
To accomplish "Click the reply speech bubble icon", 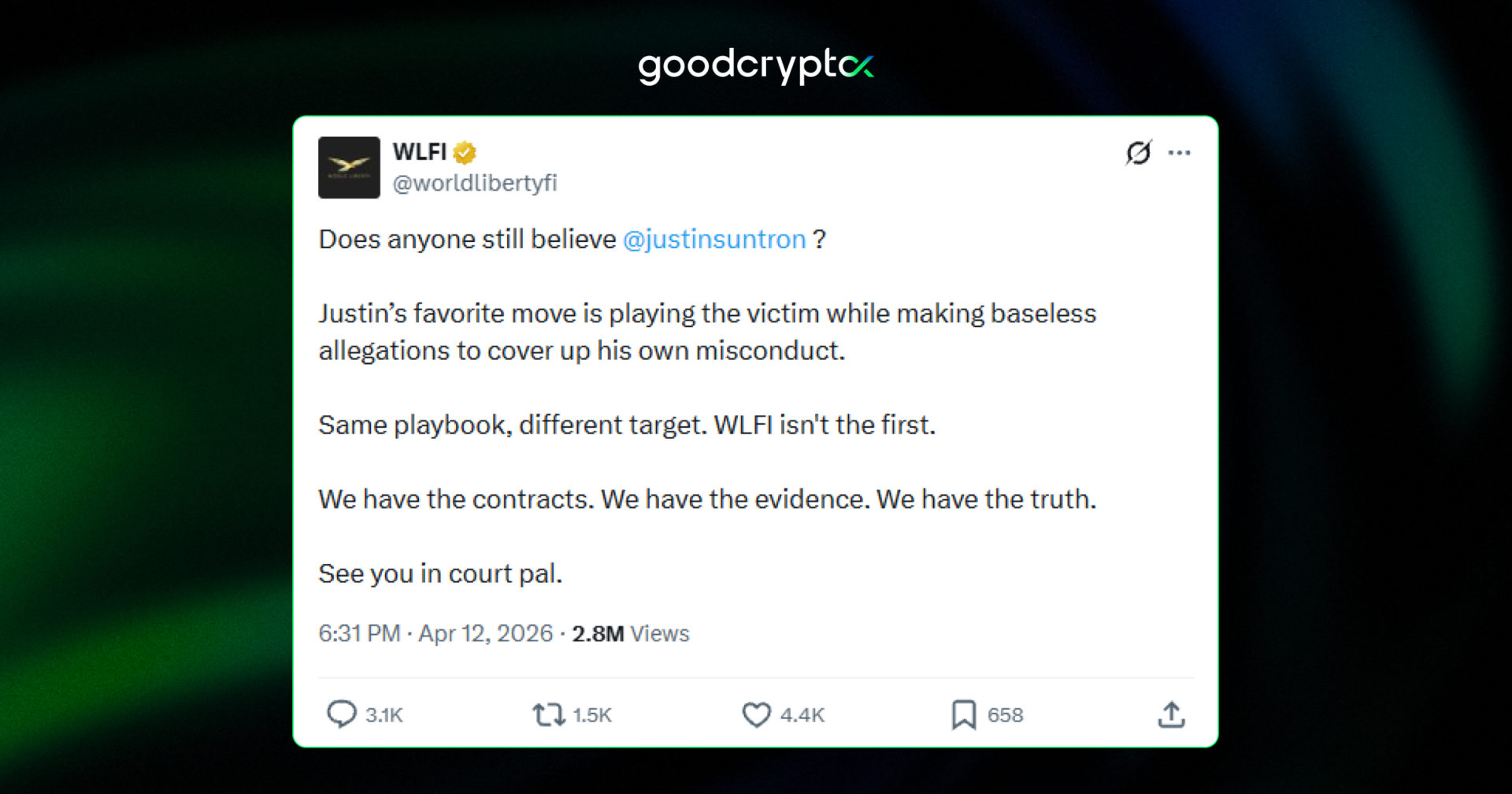I will pos(342,714).
